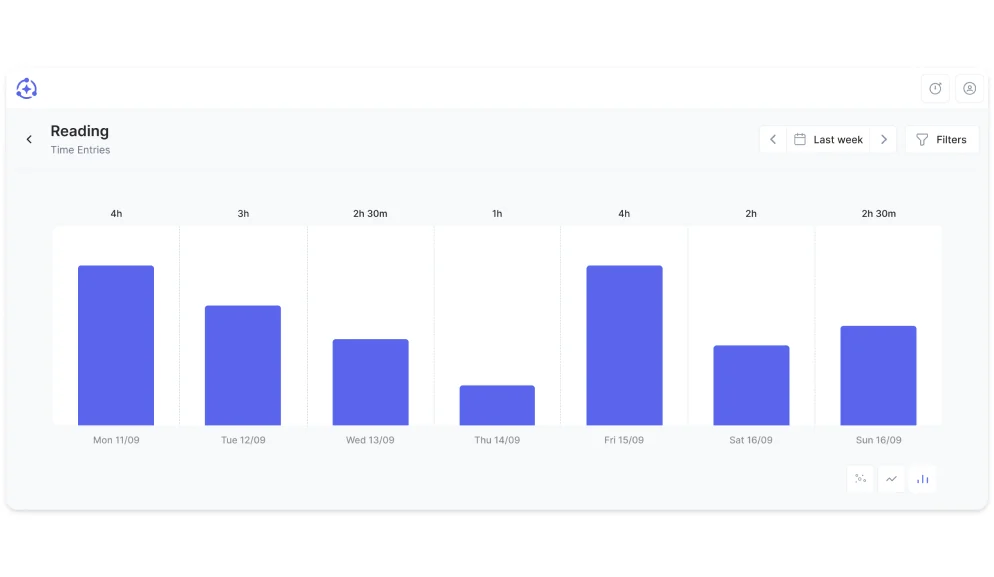The image size is (994, 577).
Task: Click the Mon 11/09 bar
Action: pyautogui.click(x=116, y=345)
